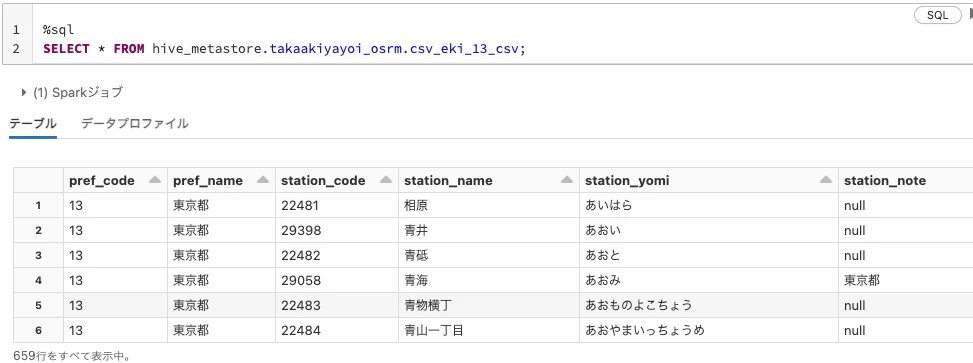Screen dimensions: 973x363
Task: Sort by station_code column arrow
Action: [x=386, y=181]
